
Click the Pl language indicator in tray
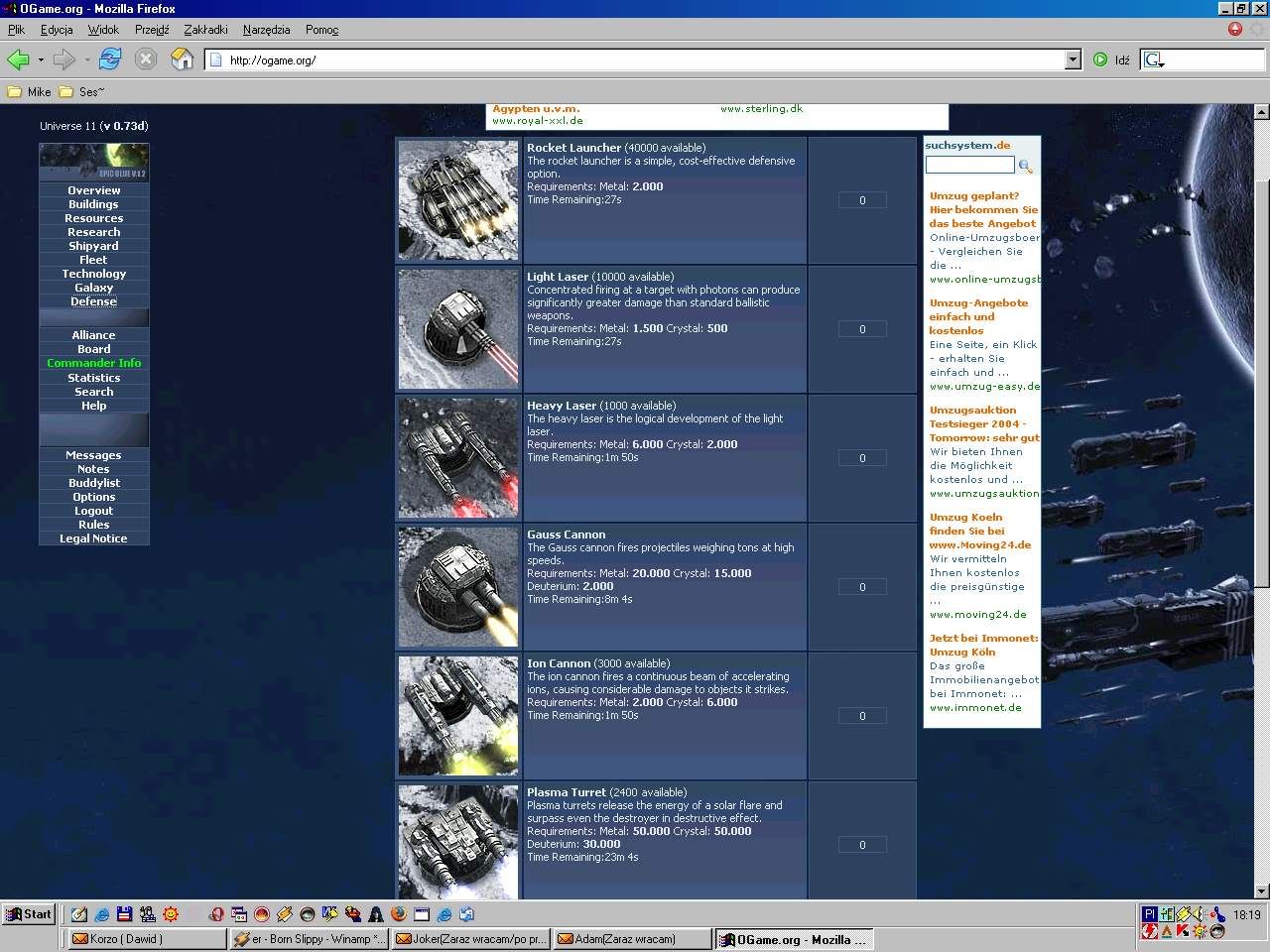[x=1150, y=913]
